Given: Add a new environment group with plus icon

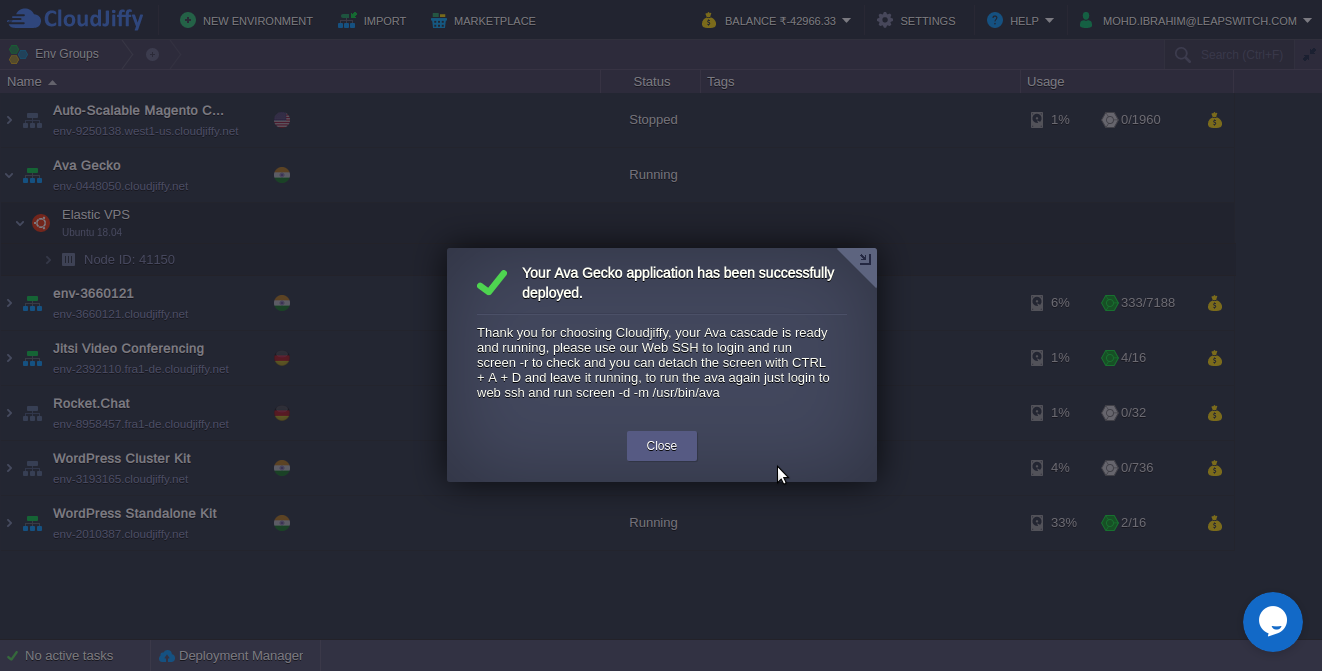Looking at the screenshot, I should pyautogui.click(x=152, y=54).
